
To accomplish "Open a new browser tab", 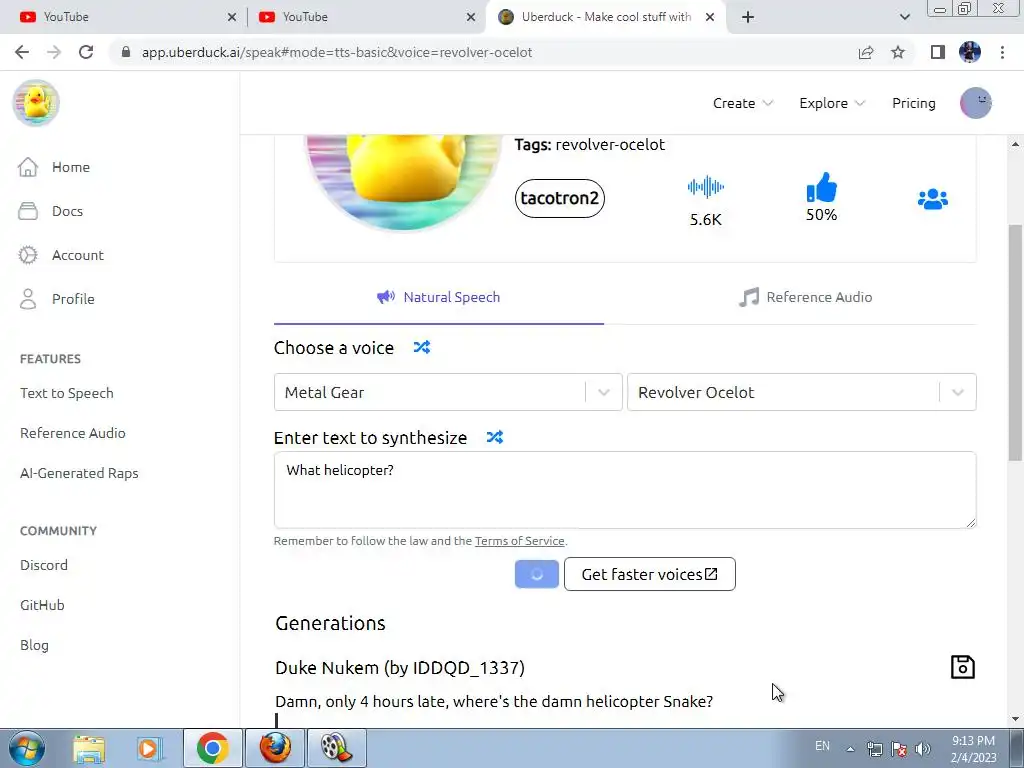I will (x=748, y=17).
